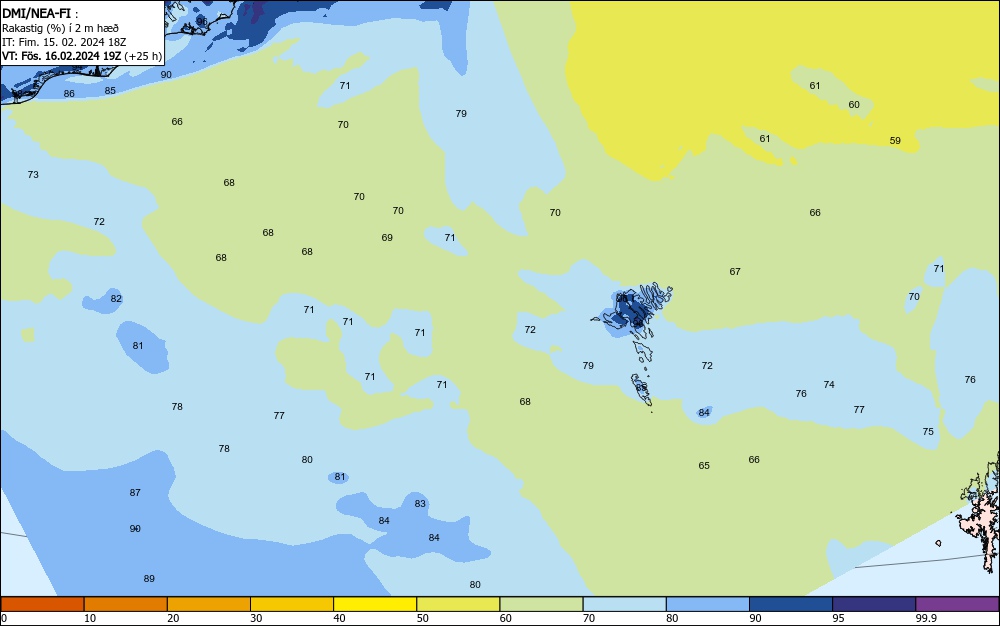This screenshot has height=626, width=1000.
Task: Click the medium blue 80–90 legend color block
Action: tap(708, 604)
